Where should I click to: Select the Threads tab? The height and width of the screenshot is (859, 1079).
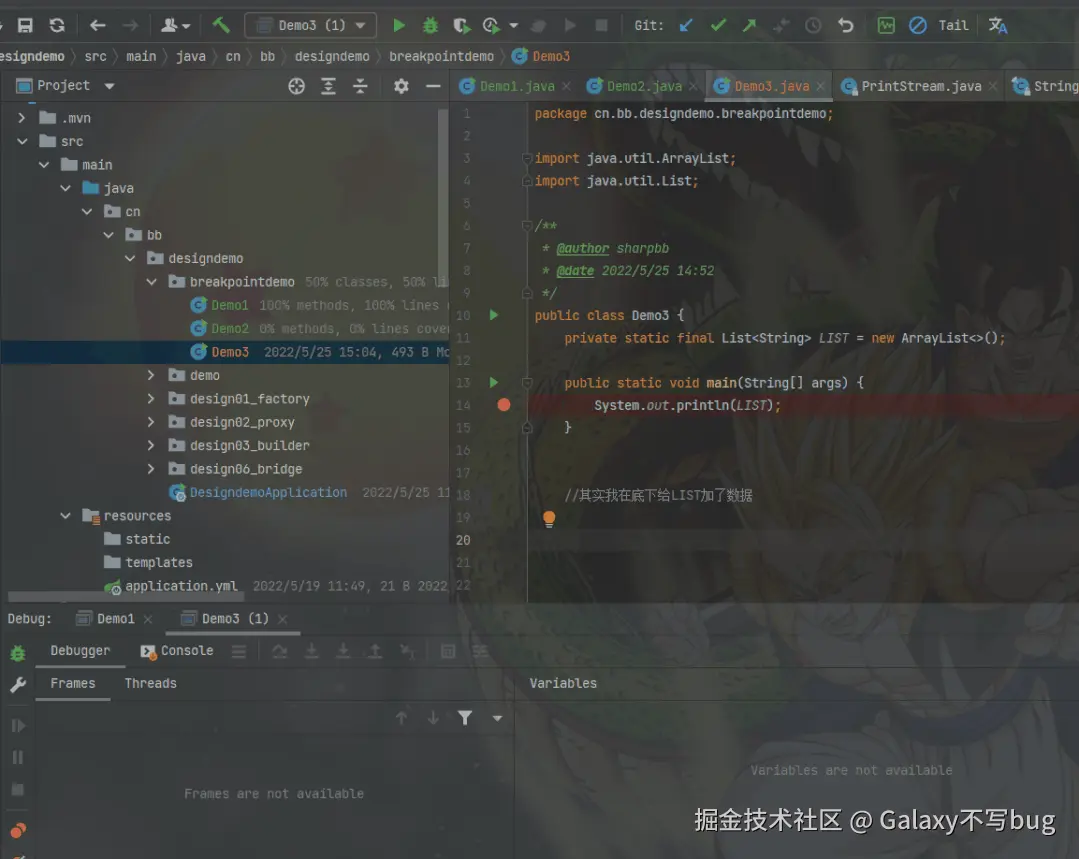pos(151,683)
